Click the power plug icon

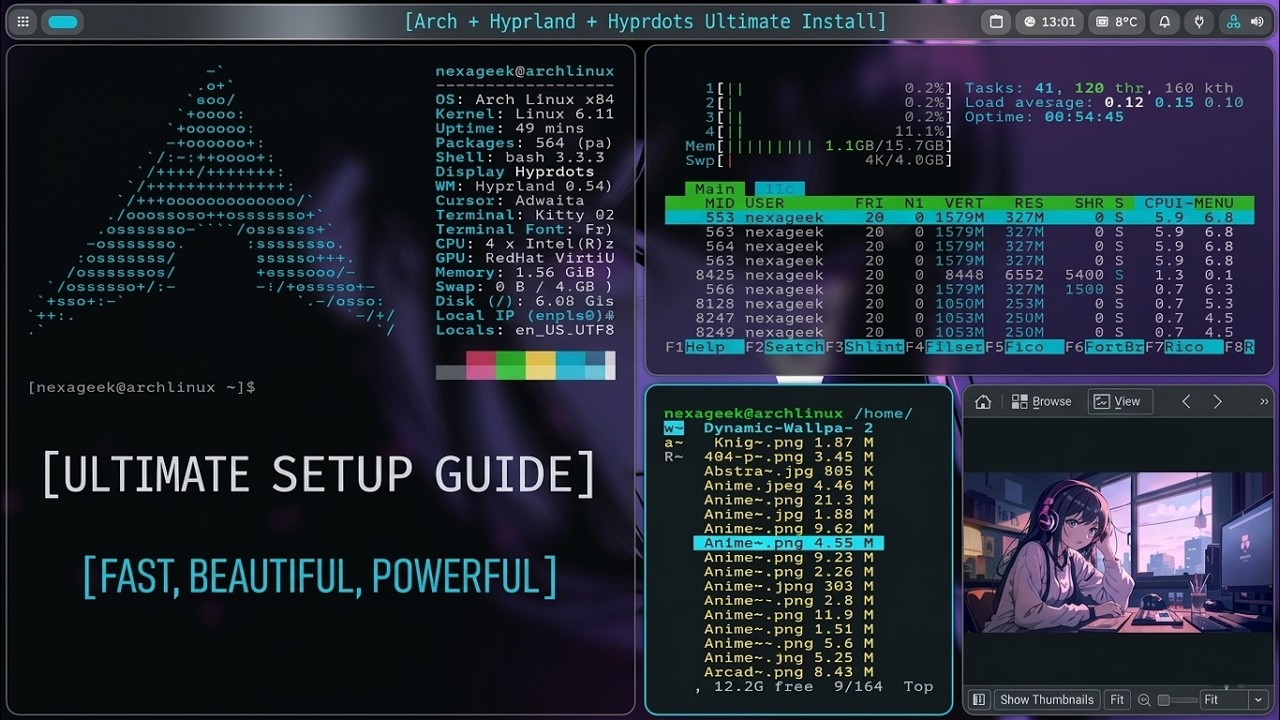[1198, 21]
